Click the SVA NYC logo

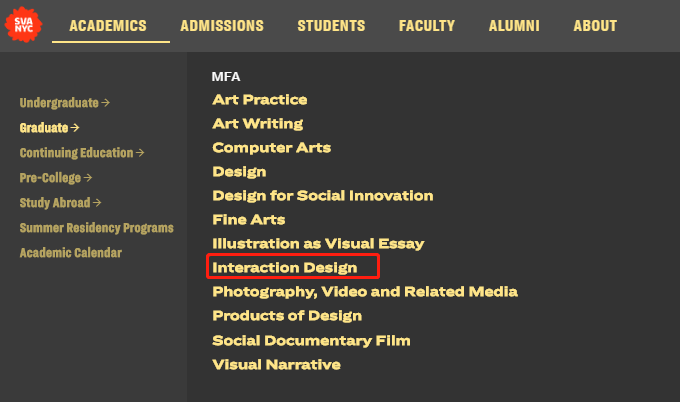pos(23,25)
